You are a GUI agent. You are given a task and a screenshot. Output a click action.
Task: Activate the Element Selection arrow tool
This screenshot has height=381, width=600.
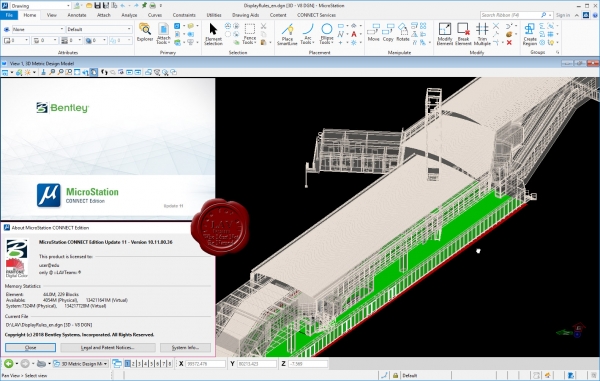click(x=213, y=34)
